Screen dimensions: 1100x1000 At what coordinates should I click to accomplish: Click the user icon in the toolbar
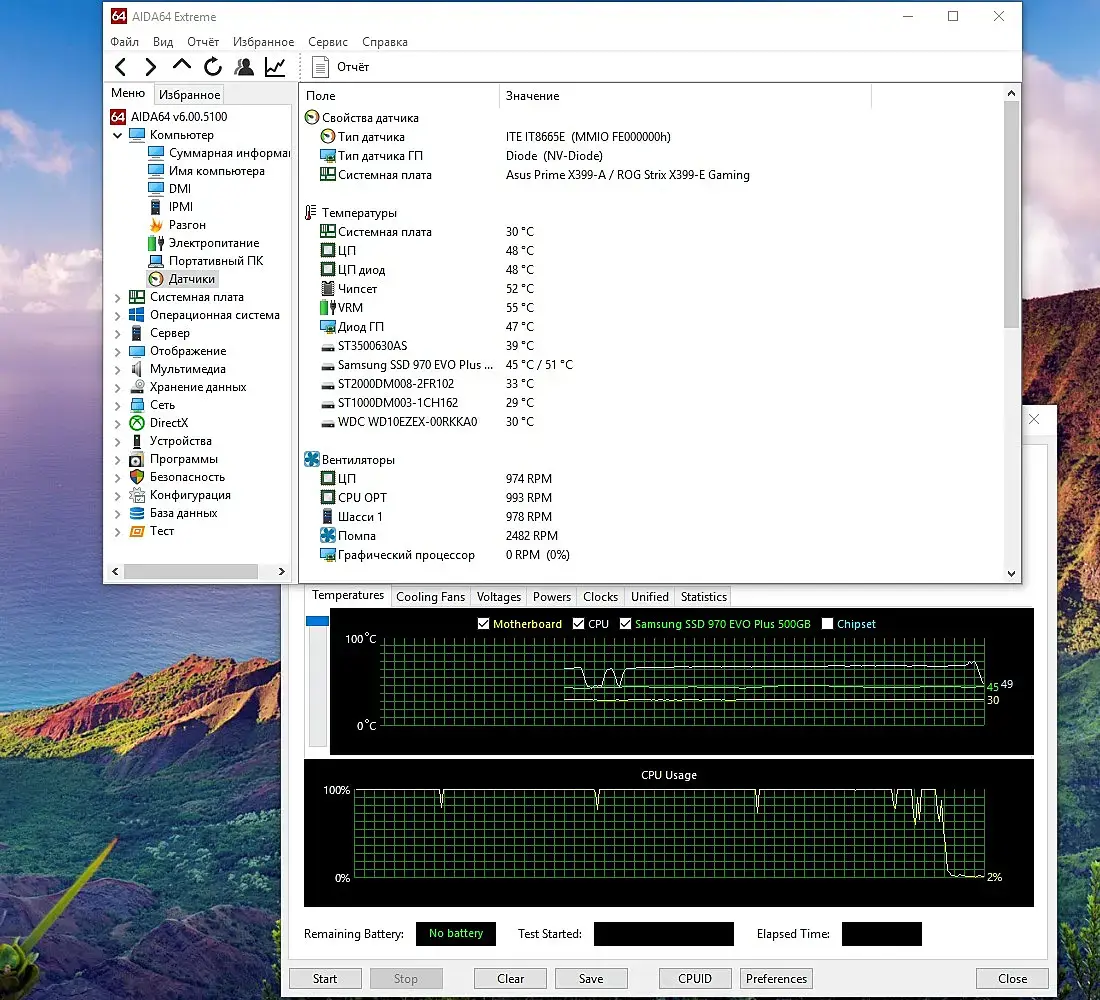point(244,67)
